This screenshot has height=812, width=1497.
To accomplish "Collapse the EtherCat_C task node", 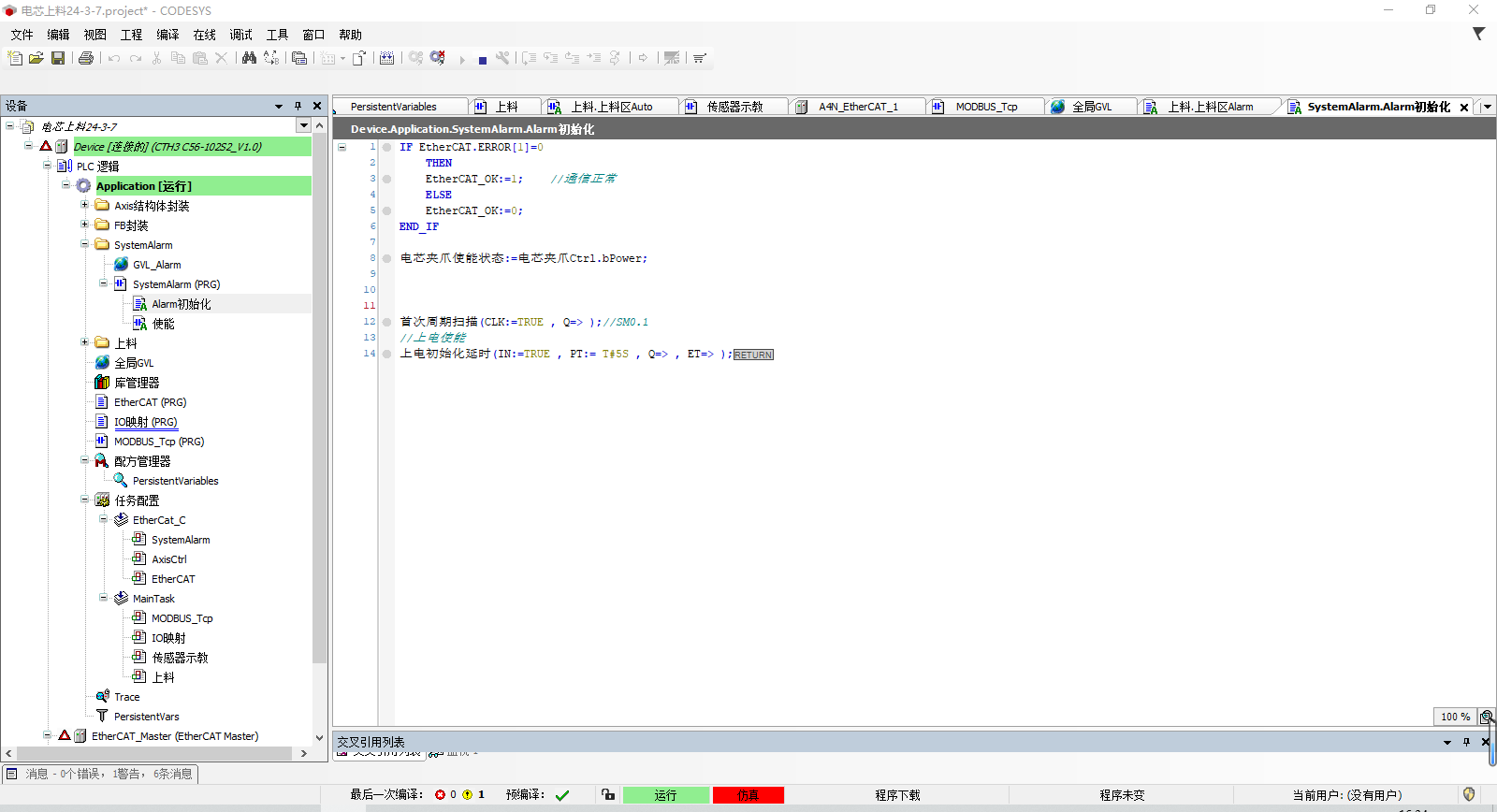I will point(103,519).
